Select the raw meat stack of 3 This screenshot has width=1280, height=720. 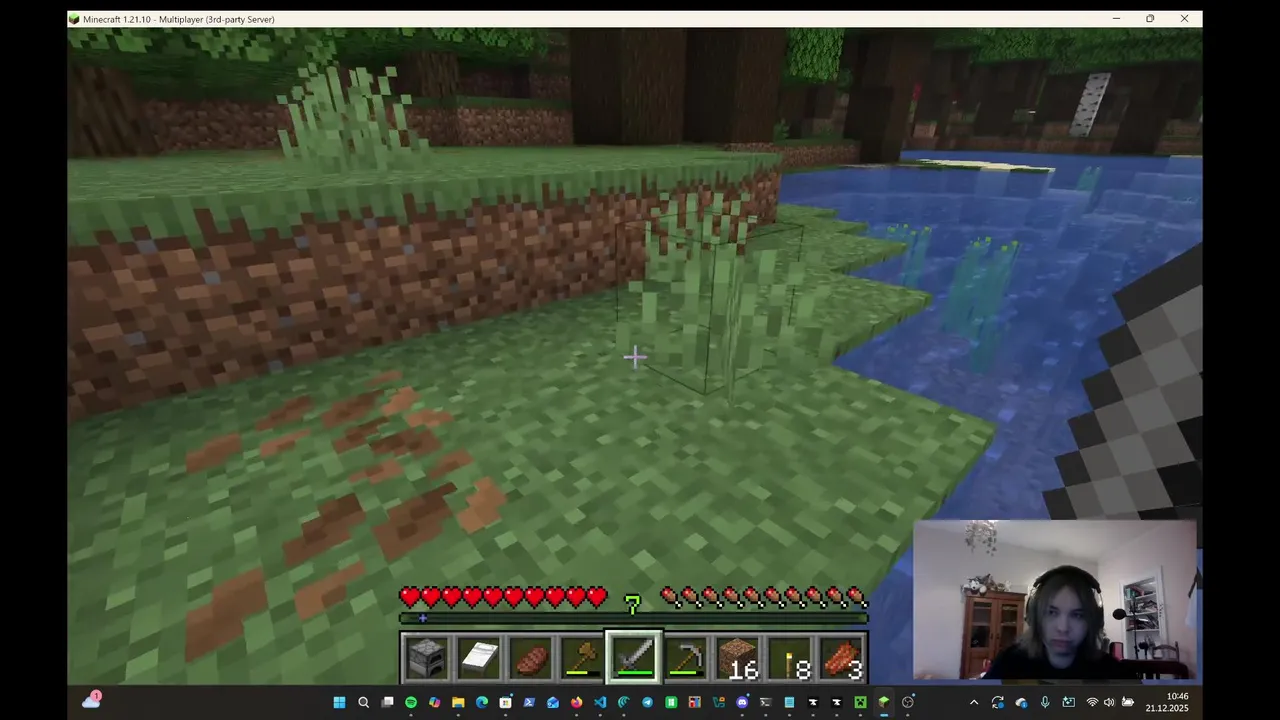(x=842, y=657)
